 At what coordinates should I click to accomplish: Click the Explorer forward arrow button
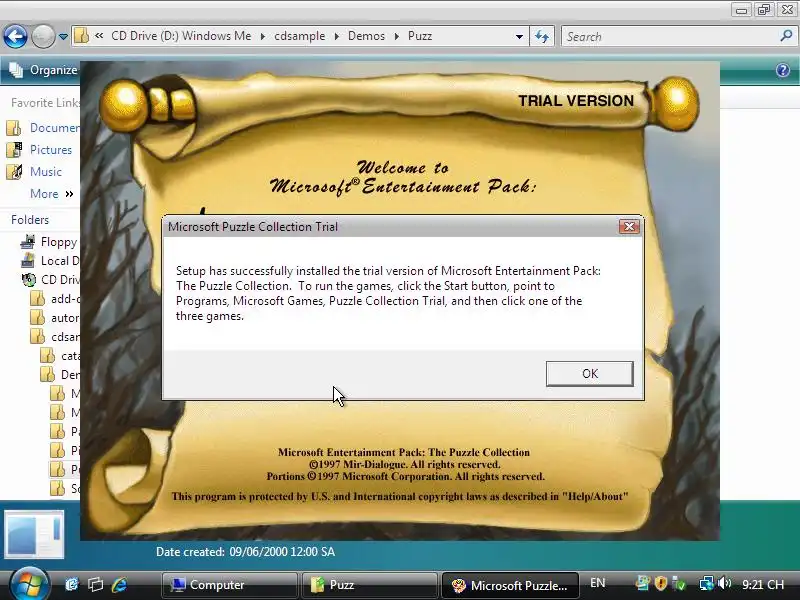point(43,37)
